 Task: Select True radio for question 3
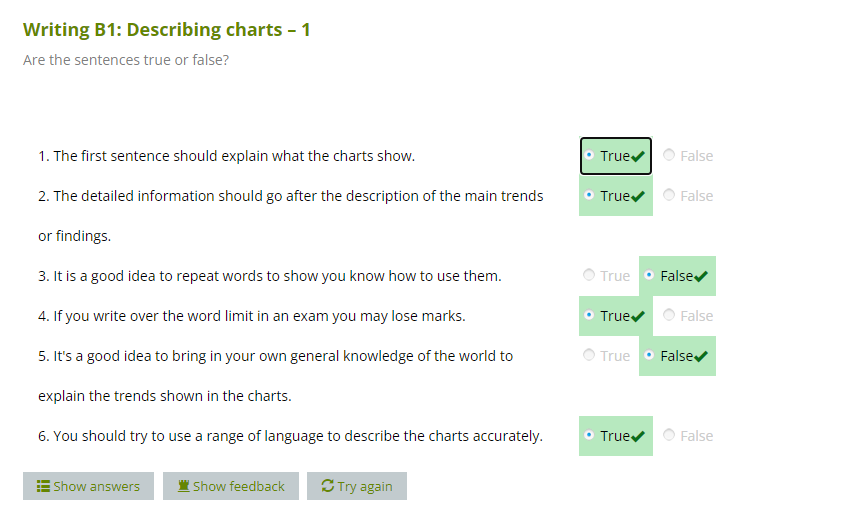point(589,275)
